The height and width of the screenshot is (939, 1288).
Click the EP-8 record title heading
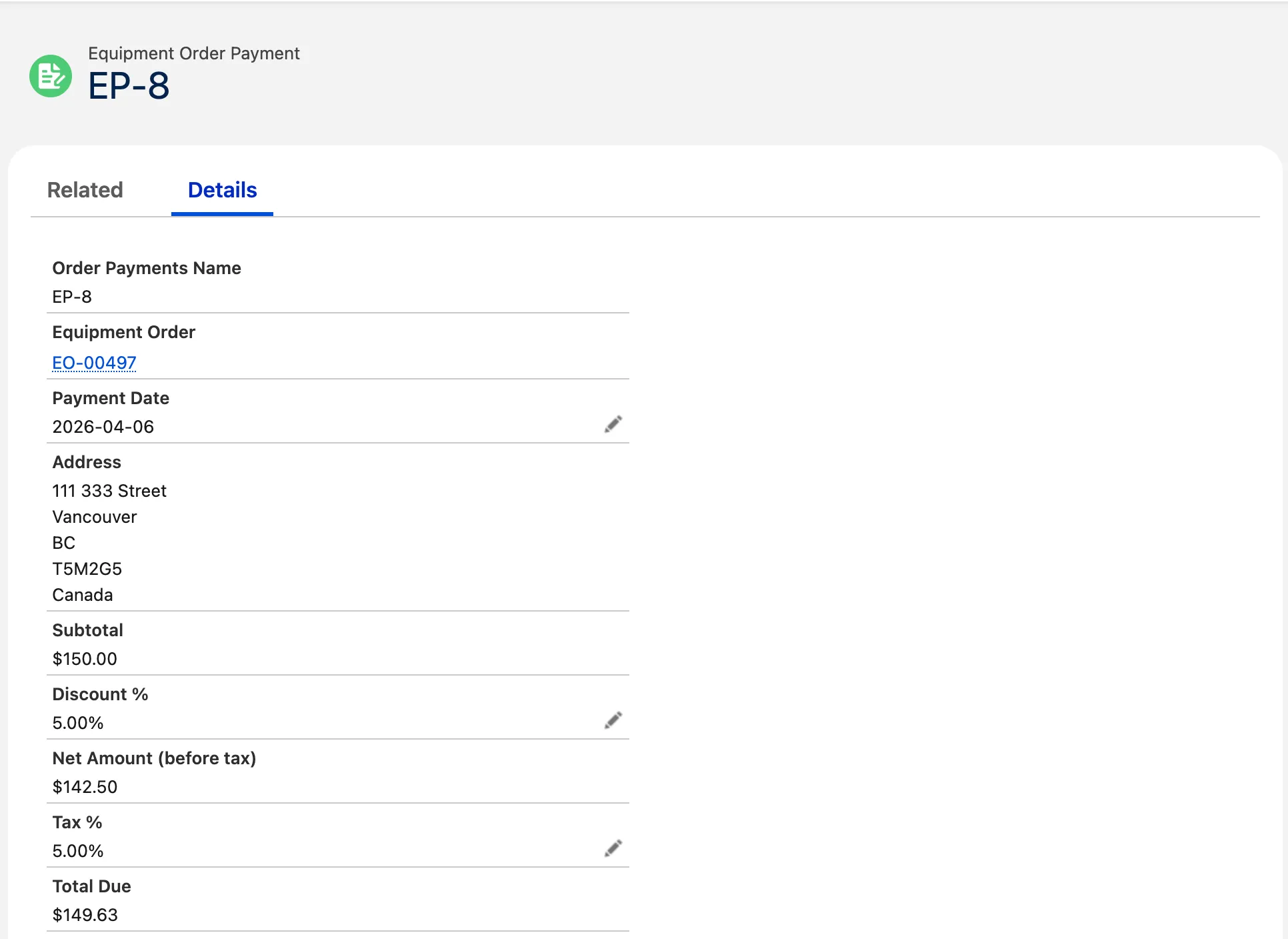point(129,86)
